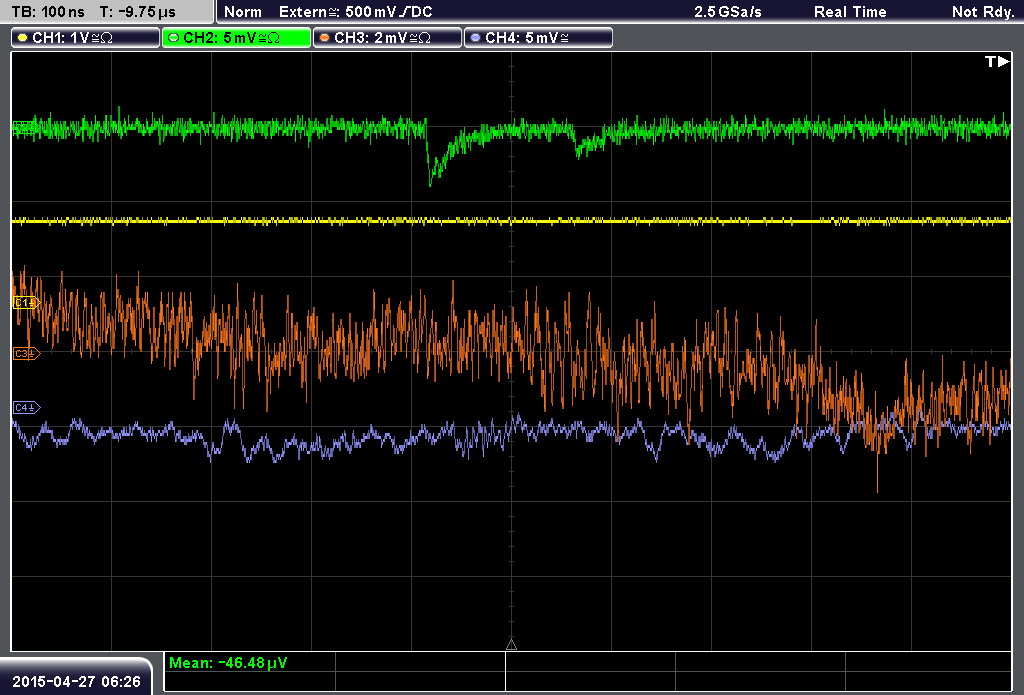1024x695 pixels.
Task: Click the Mean: -46.48 µV measurement
Action: (227, 663)
